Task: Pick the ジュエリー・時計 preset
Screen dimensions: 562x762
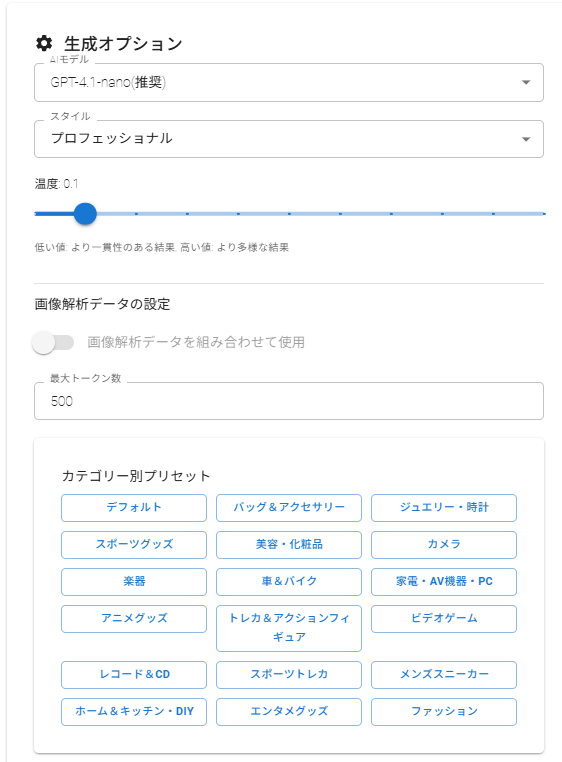Action: coord(444,508)
